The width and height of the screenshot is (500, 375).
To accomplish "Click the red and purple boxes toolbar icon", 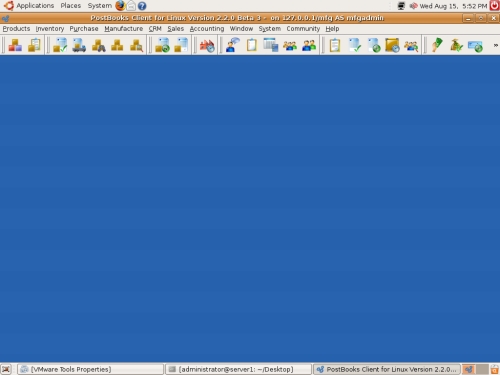I will pos(15,45).
